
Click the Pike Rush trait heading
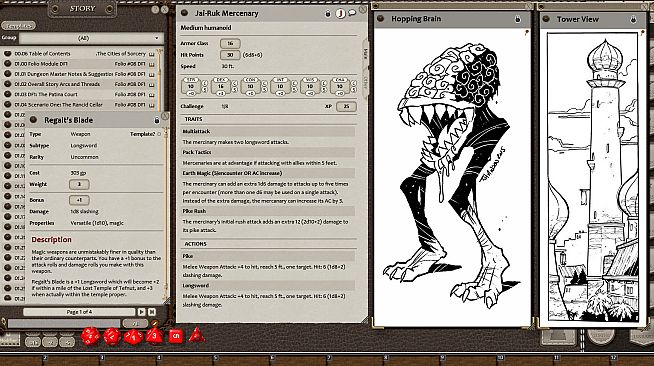pyautogui.click(x=269, y=211)
